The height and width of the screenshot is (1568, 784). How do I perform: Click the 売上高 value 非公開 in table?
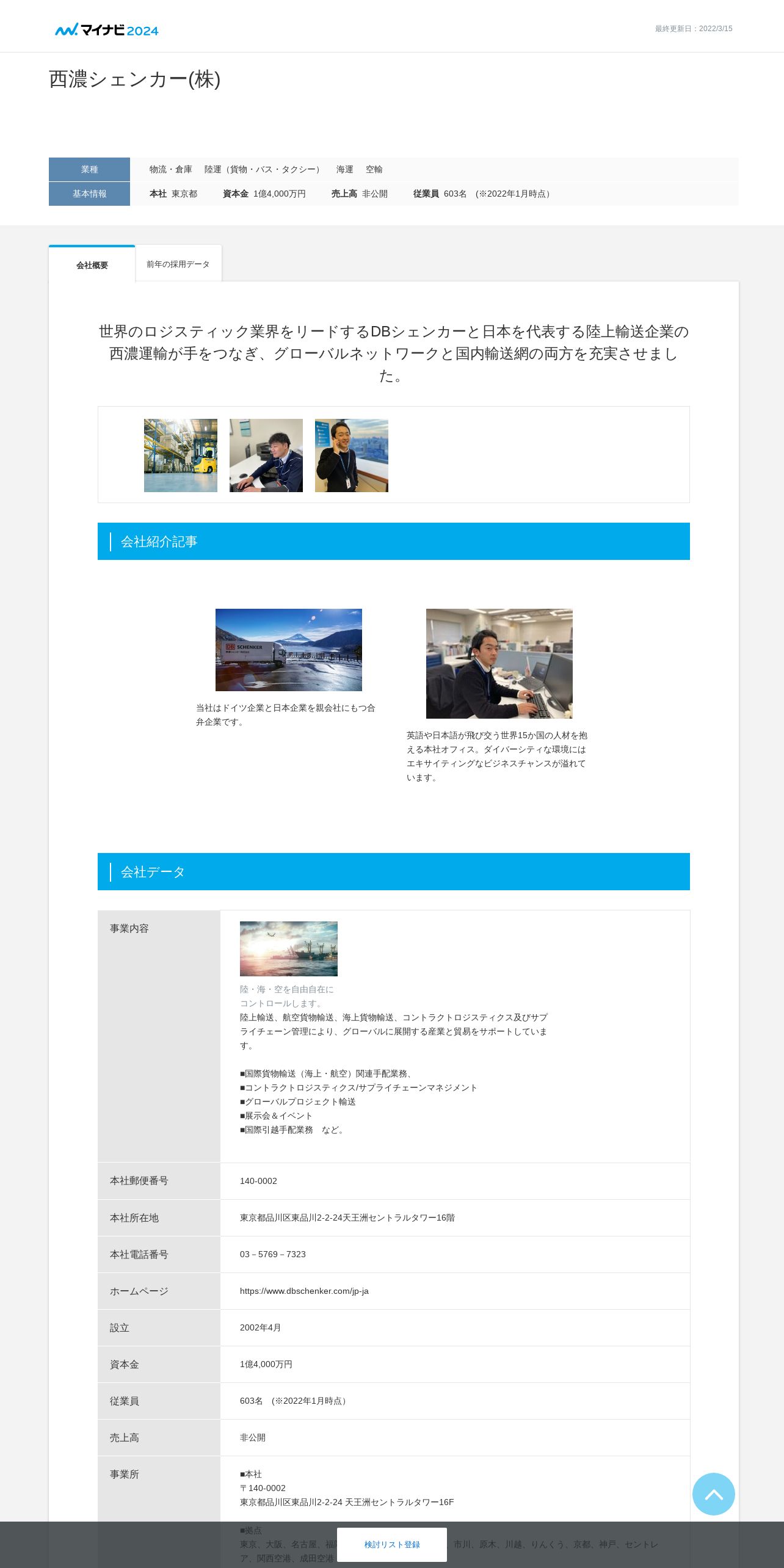(253, 1437)
